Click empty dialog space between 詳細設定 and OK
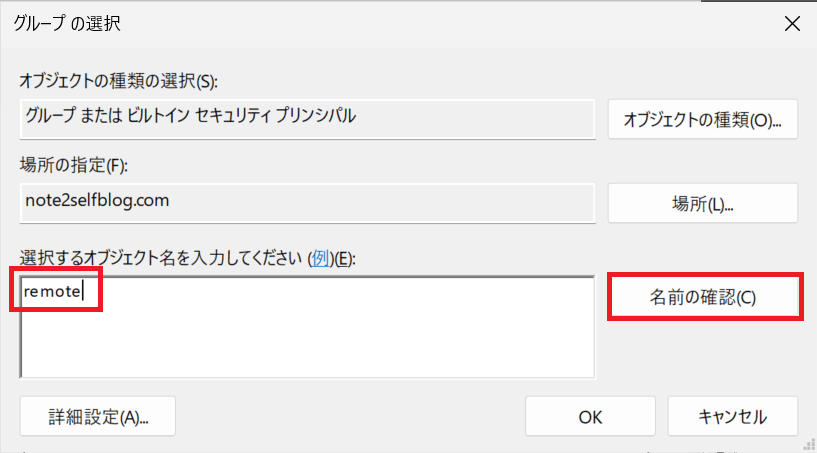 tap(350, 416)
